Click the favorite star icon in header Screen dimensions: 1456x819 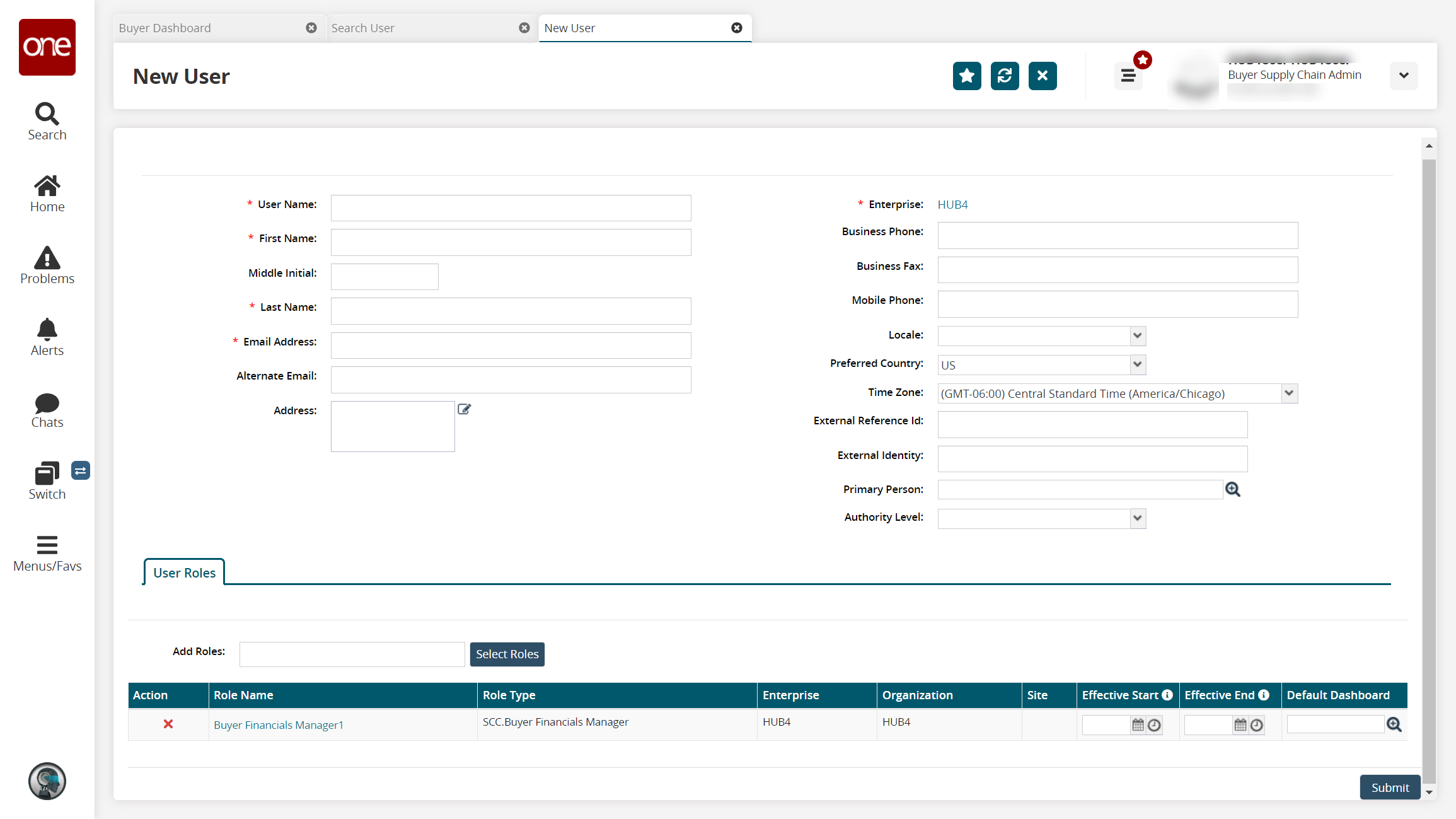pos(967,76)
